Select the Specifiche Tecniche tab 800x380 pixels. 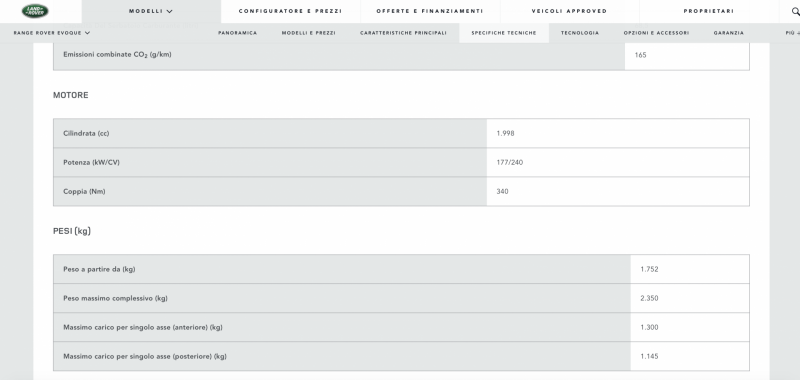click(504, 33)
